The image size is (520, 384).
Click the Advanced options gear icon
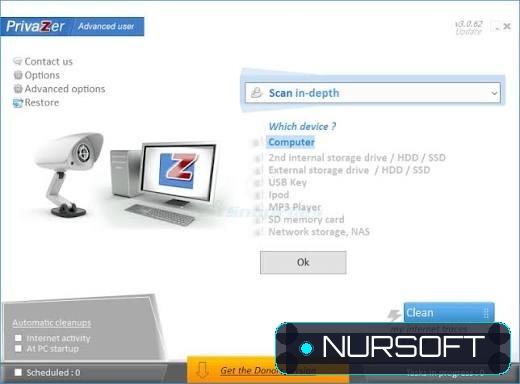point(18,89)
